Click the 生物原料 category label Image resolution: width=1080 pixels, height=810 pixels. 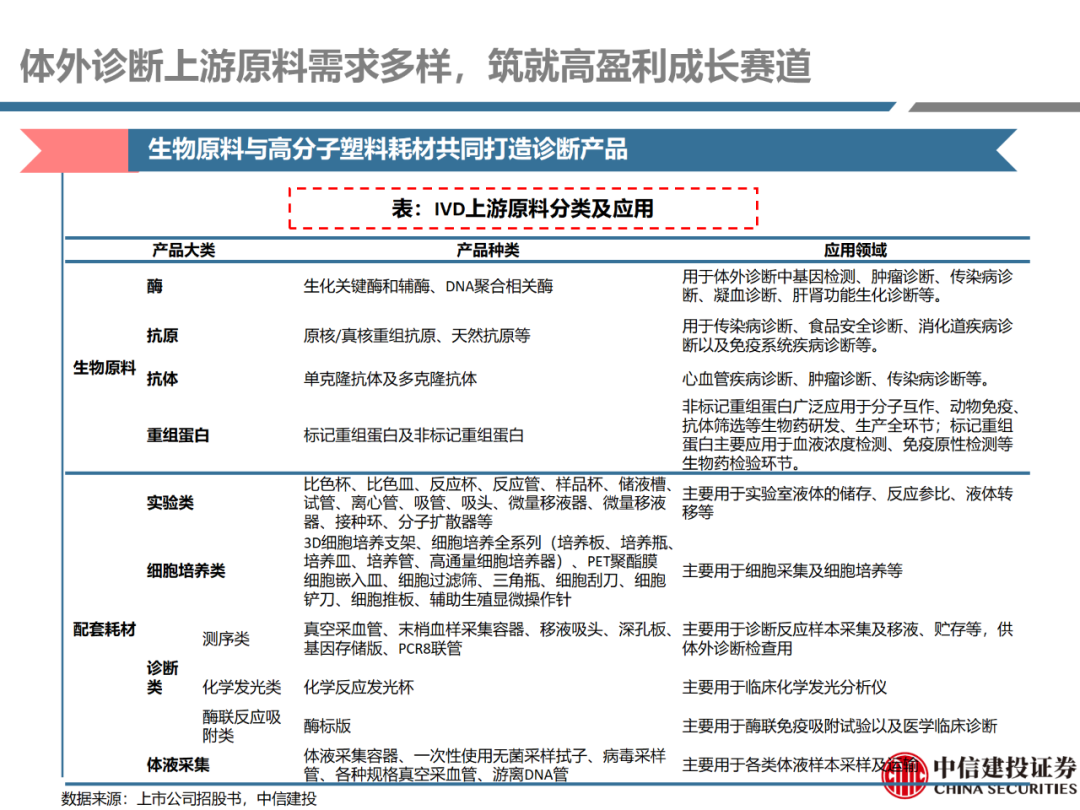[104, 367]
